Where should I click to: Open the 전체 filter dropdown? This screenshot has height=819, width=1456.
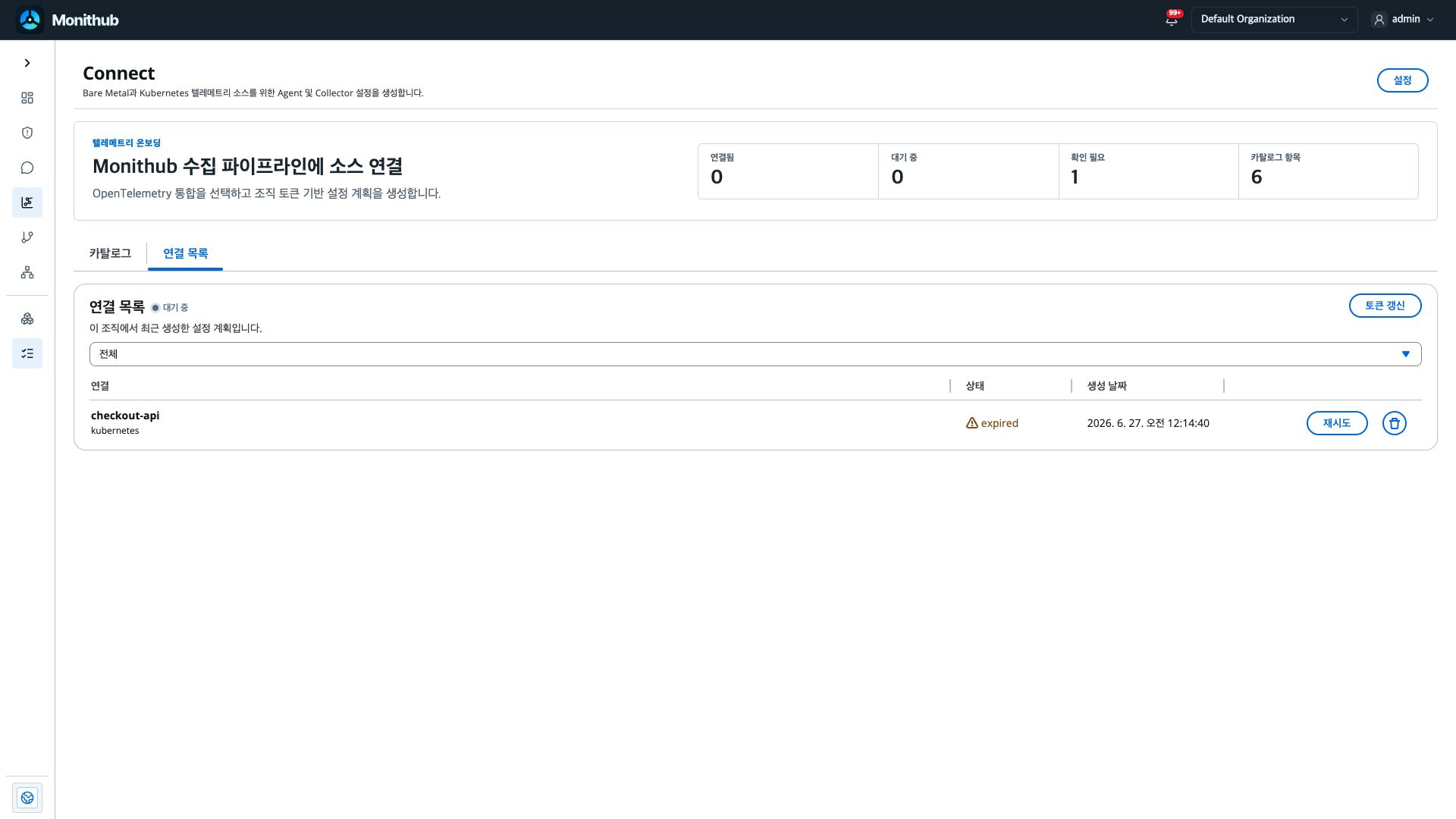click(x=755, y=354)
